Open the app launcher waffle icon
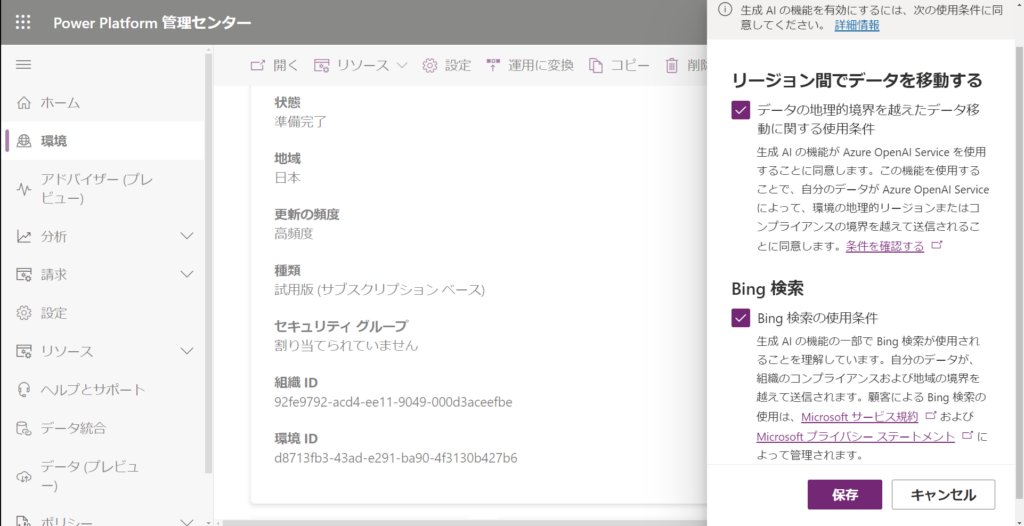1024x526 pixels. coord(23,22)
